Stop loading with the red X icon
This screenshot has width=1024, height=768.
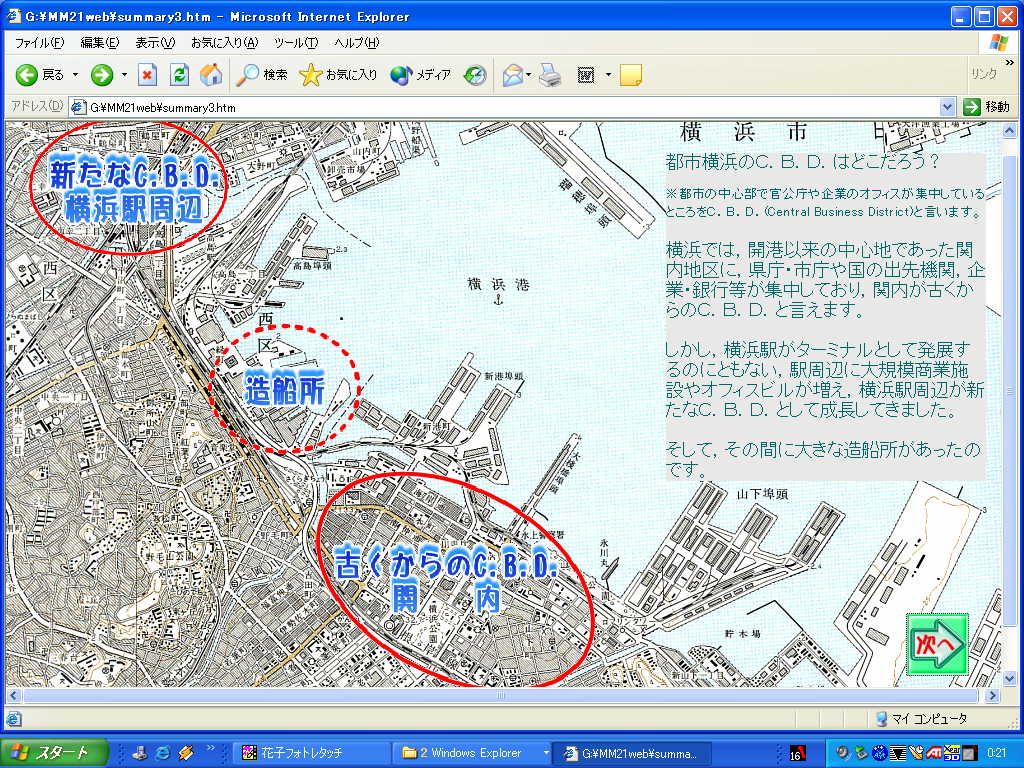tap(148, 75)
